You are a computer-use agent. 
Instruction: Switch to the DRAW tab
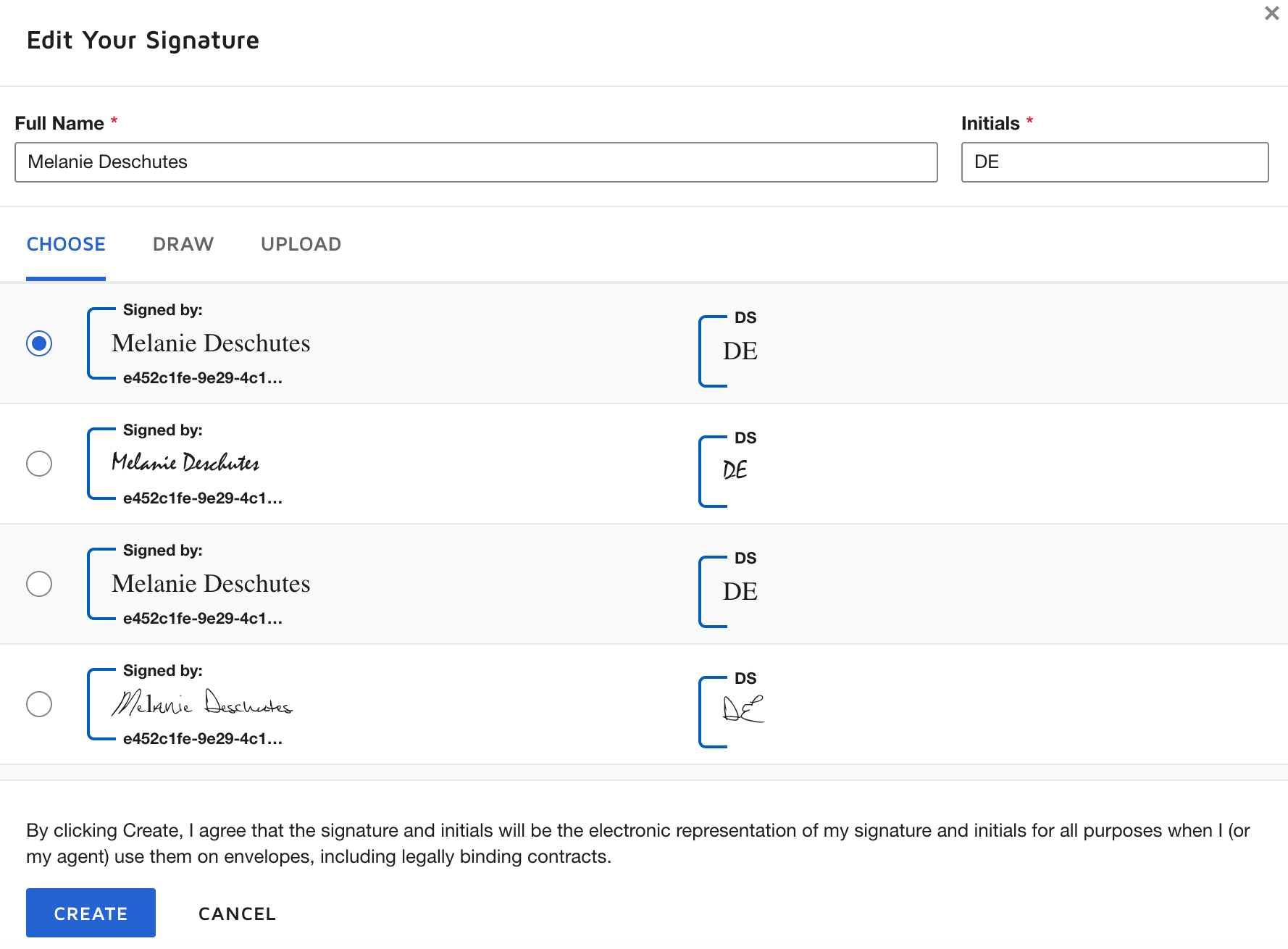click(x=183, y=244)
